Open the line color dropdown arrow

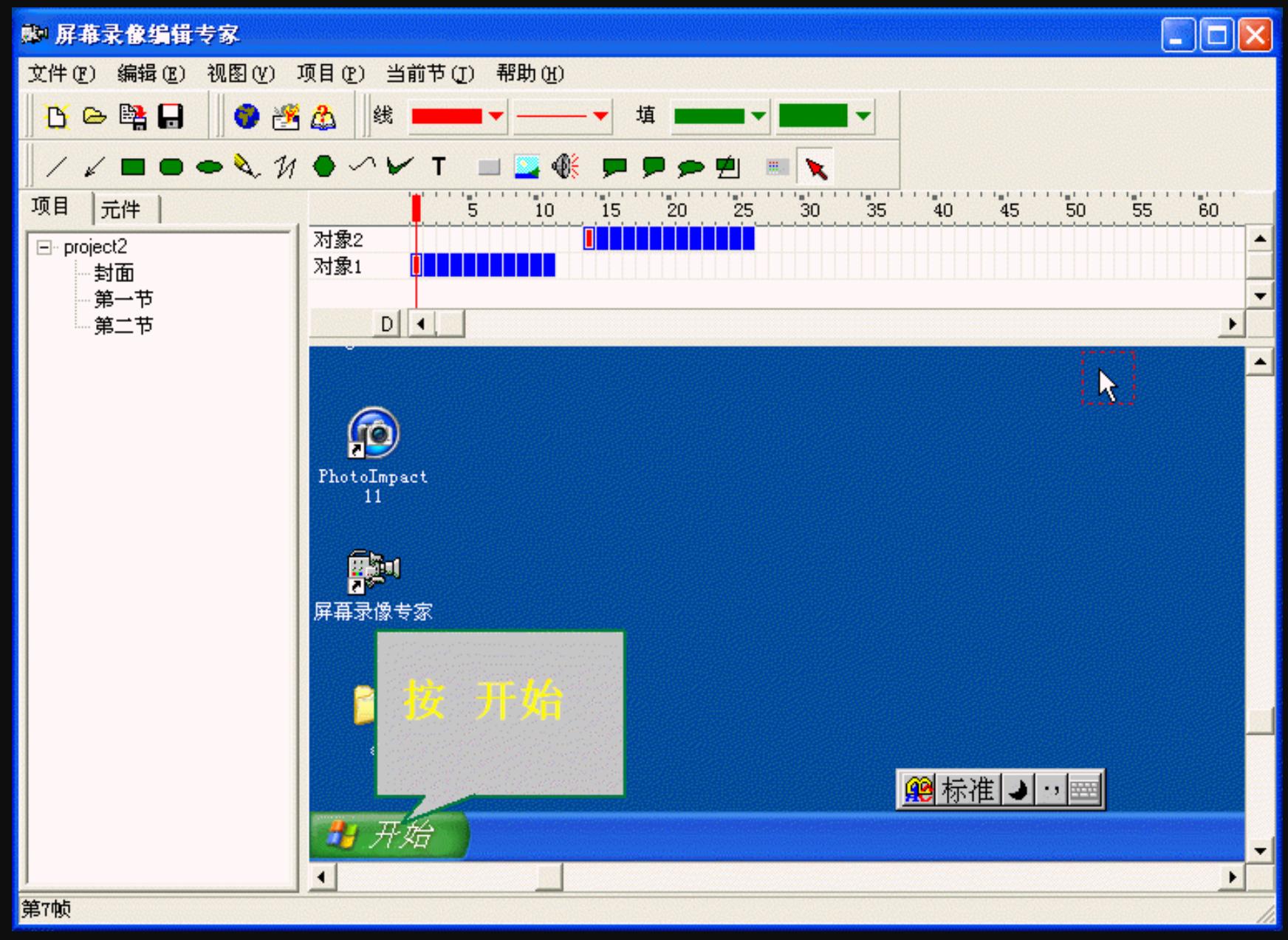tap(496, 115)
